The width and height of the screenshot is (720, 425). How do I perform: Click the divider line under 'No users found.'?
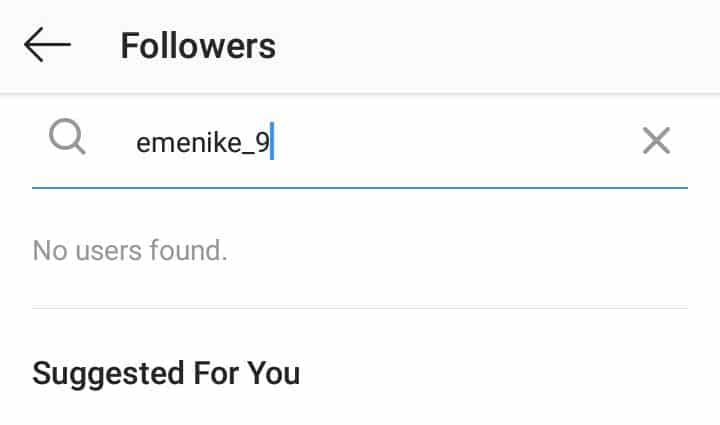coord(360,308)
